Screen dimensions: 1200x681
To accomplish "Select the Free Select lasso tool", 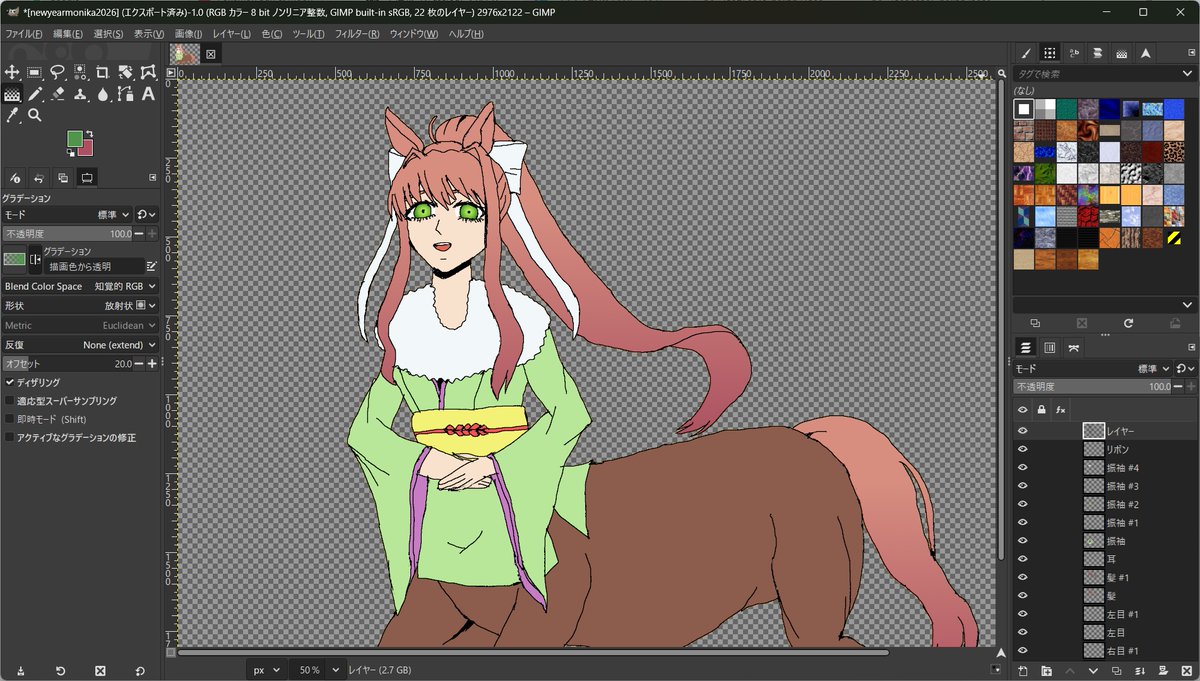I will [x=57, y=72].
